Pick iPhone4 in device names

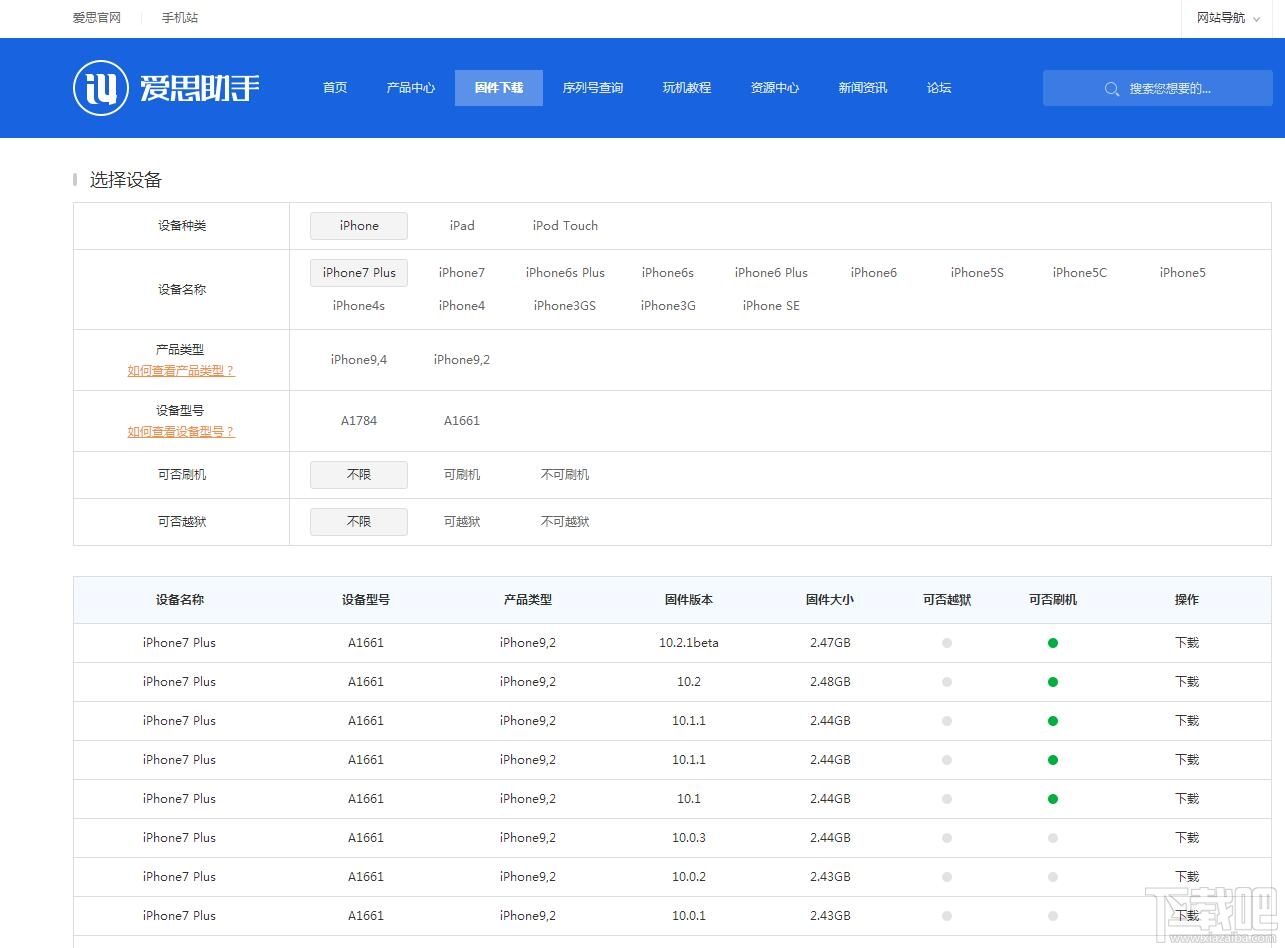462,306
